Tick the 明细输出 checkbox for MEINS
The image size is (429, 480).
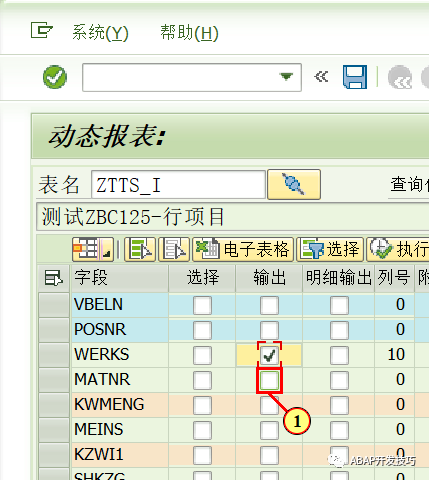pos(339,430)
